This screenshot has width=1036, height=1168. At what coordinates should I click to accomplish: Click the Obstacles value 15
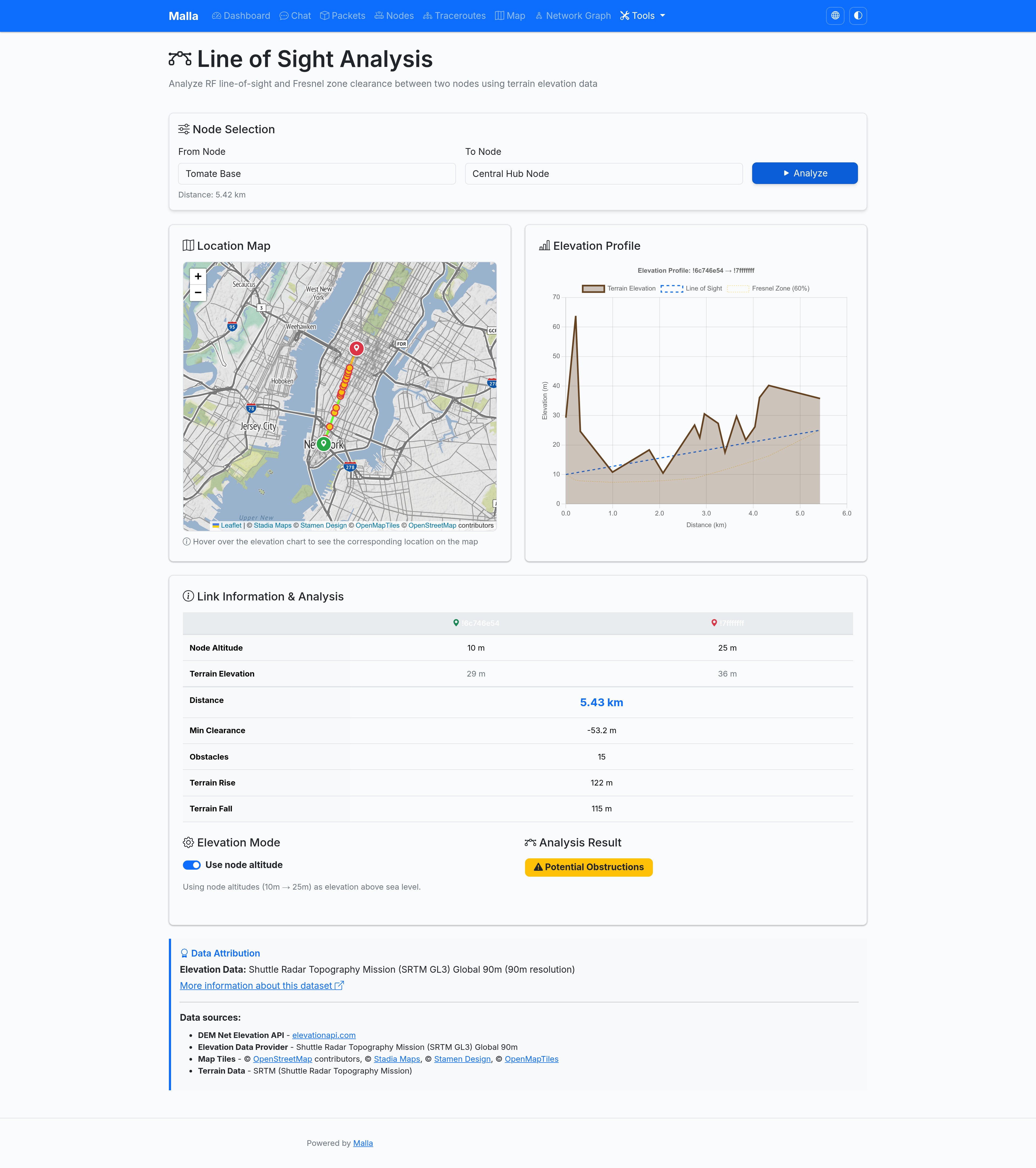tap(602, 757)
